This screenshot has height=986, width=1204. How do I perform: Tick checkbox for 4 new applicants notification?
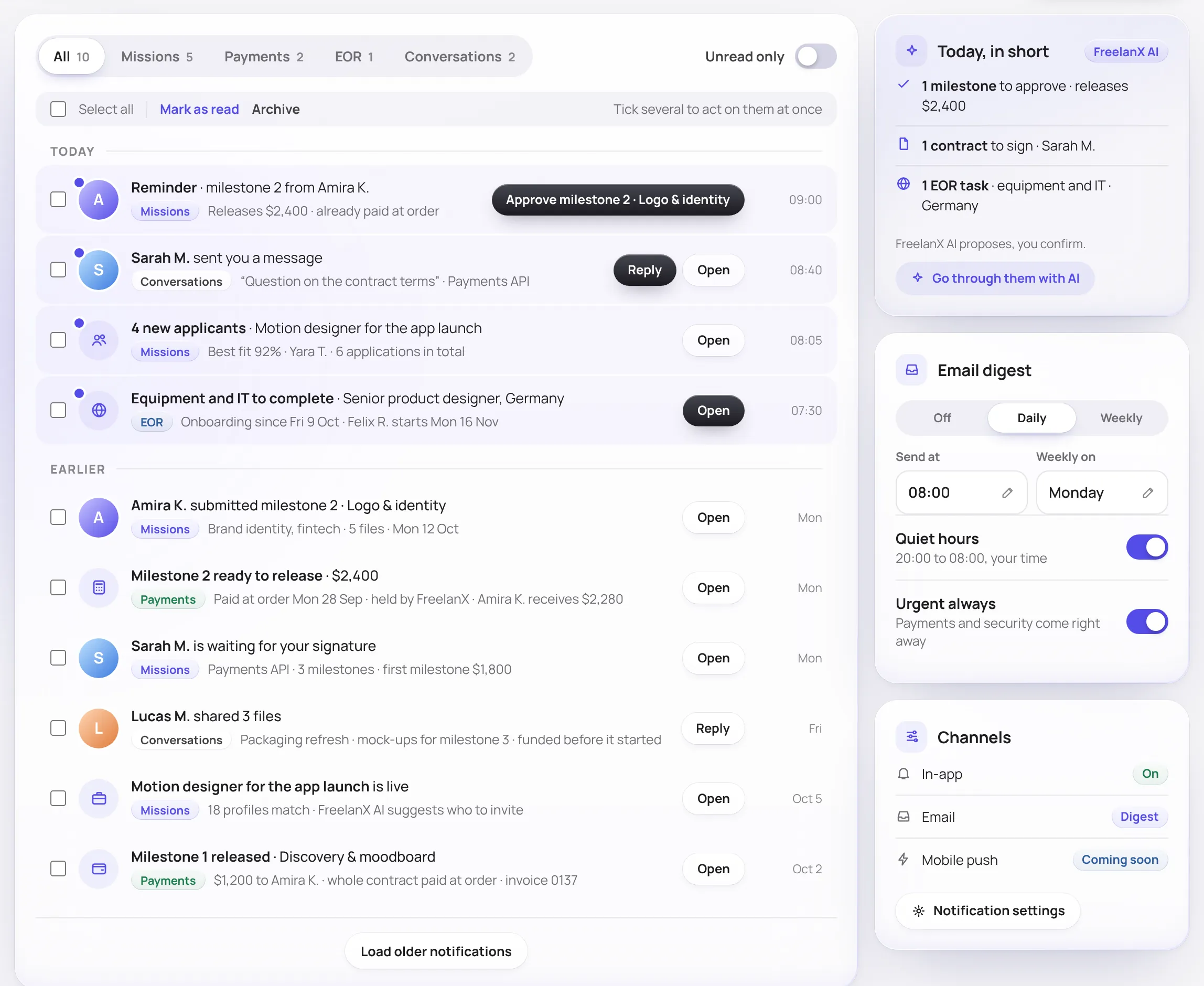tap(58, 340)
